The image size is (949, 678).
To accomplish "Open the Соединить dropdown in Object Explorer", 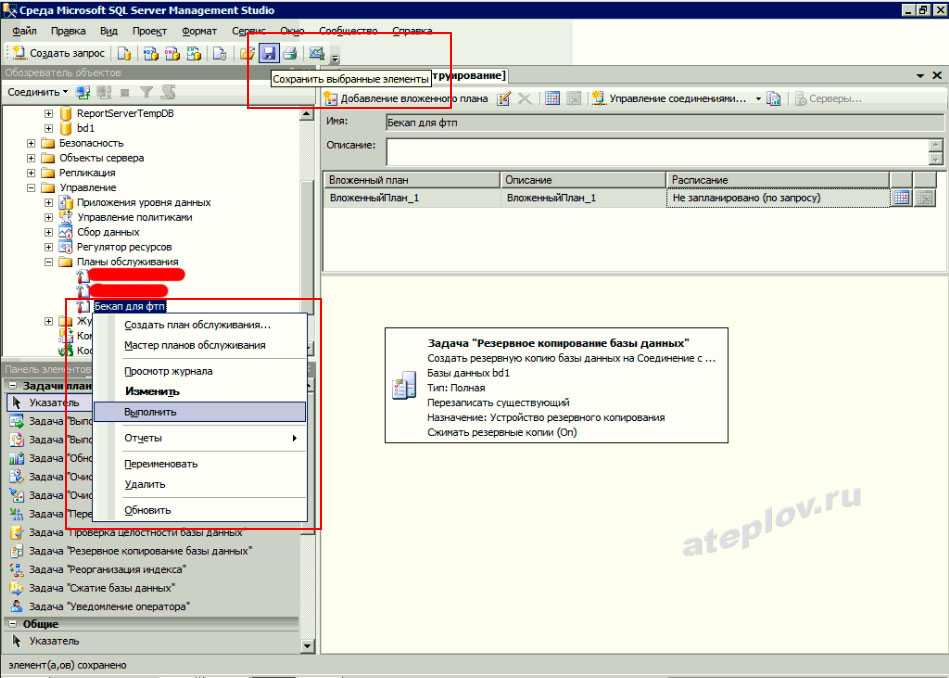I will [x=37, y=92].
